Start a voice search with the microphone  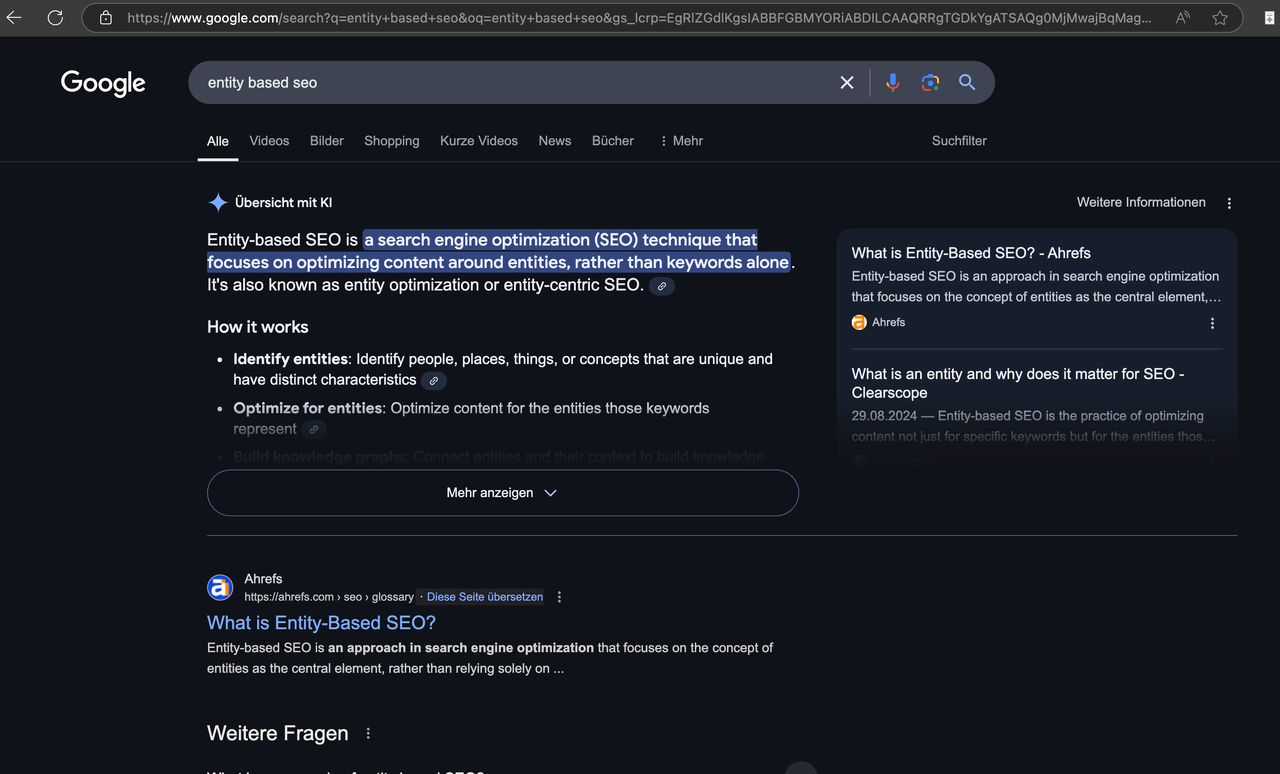(x=892, y=82)
